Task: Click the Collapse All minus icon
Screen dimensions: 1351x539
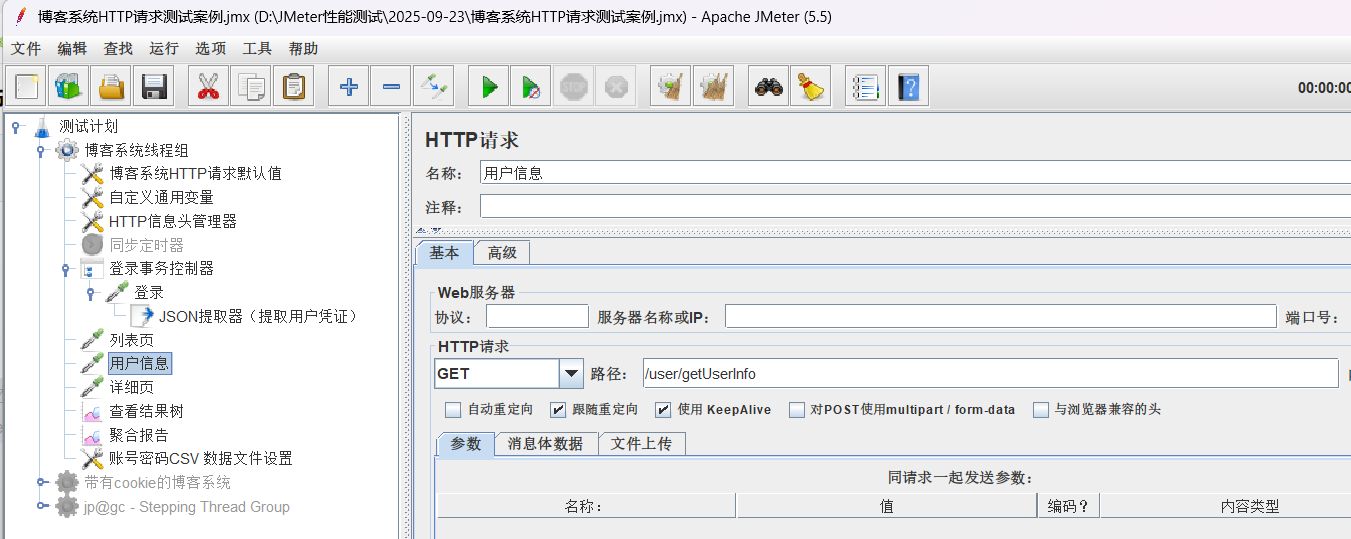Action: point(390,87)
